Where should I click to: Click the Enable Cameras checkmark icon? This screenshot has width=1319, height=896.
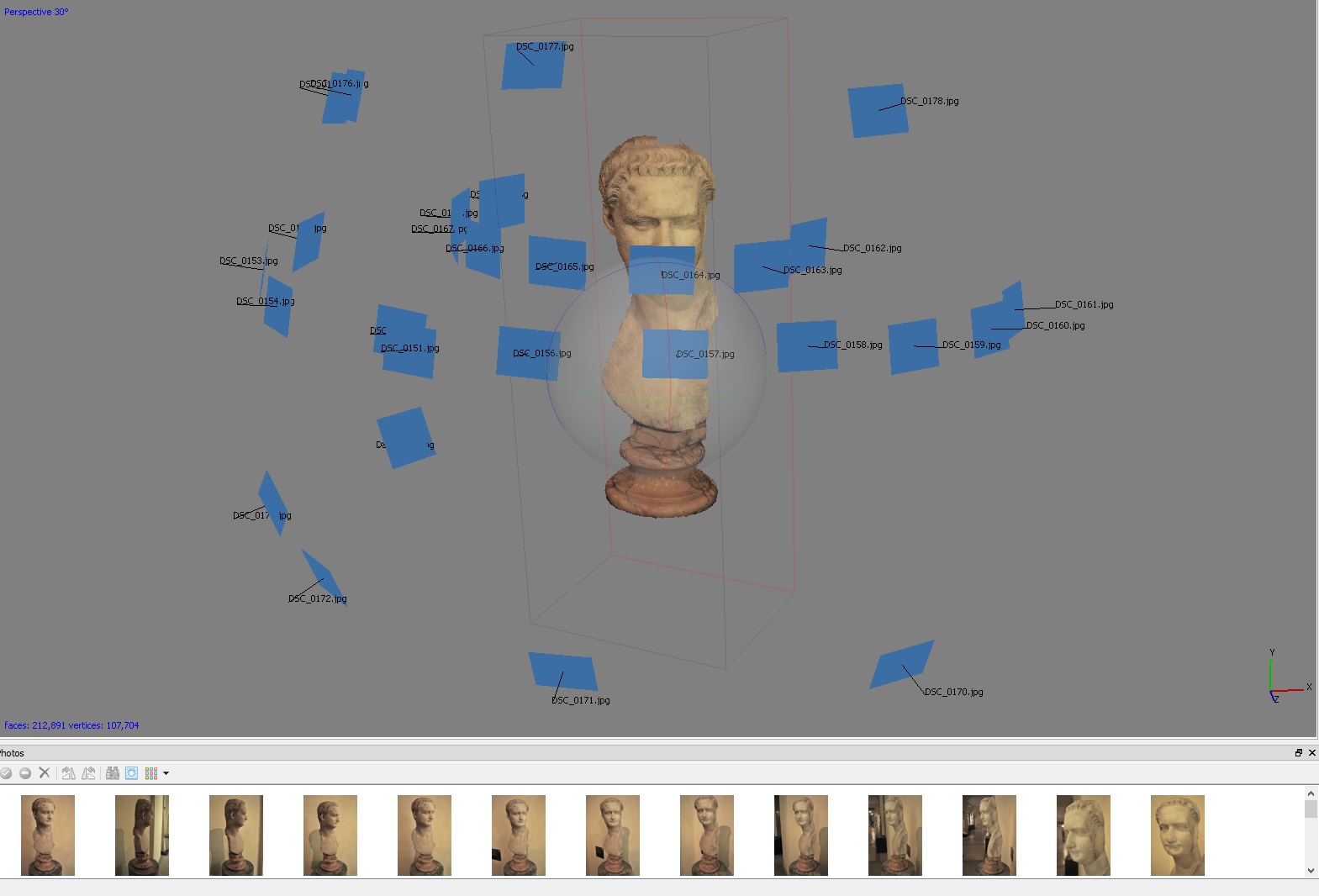click(x=7, y=773)
